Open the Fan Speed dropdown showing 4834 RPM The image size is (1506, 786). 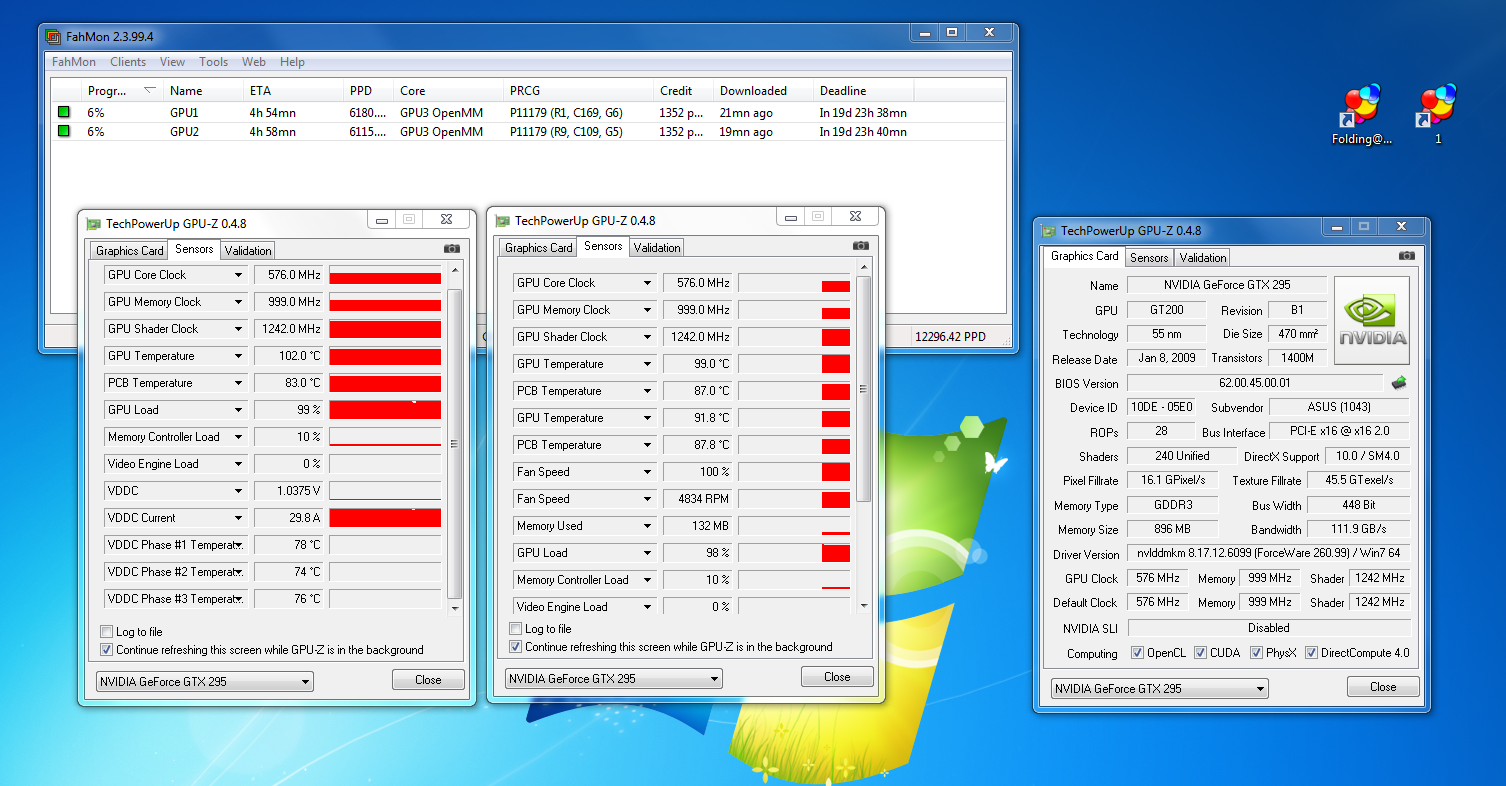coord(647,499)
